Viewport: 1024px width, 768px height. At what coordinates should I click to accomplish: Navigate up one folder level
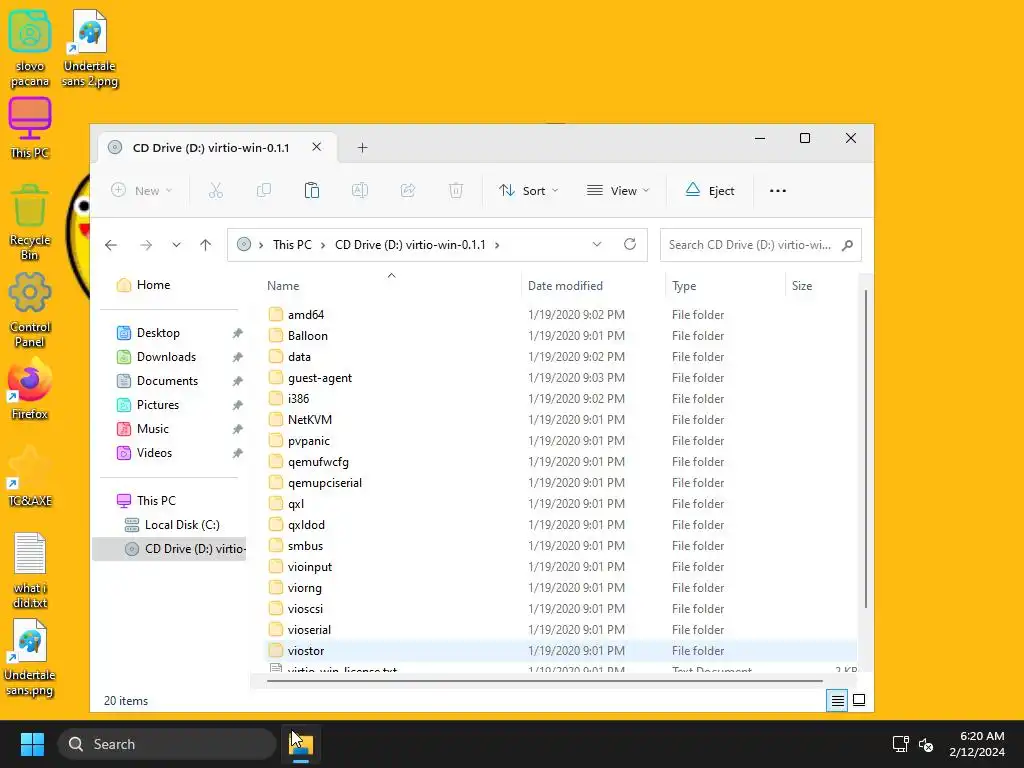click(x=206, y=245)
